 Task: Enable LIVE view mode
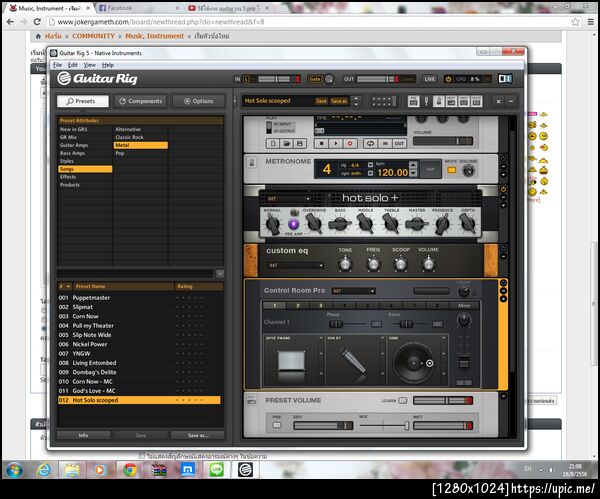430,79
